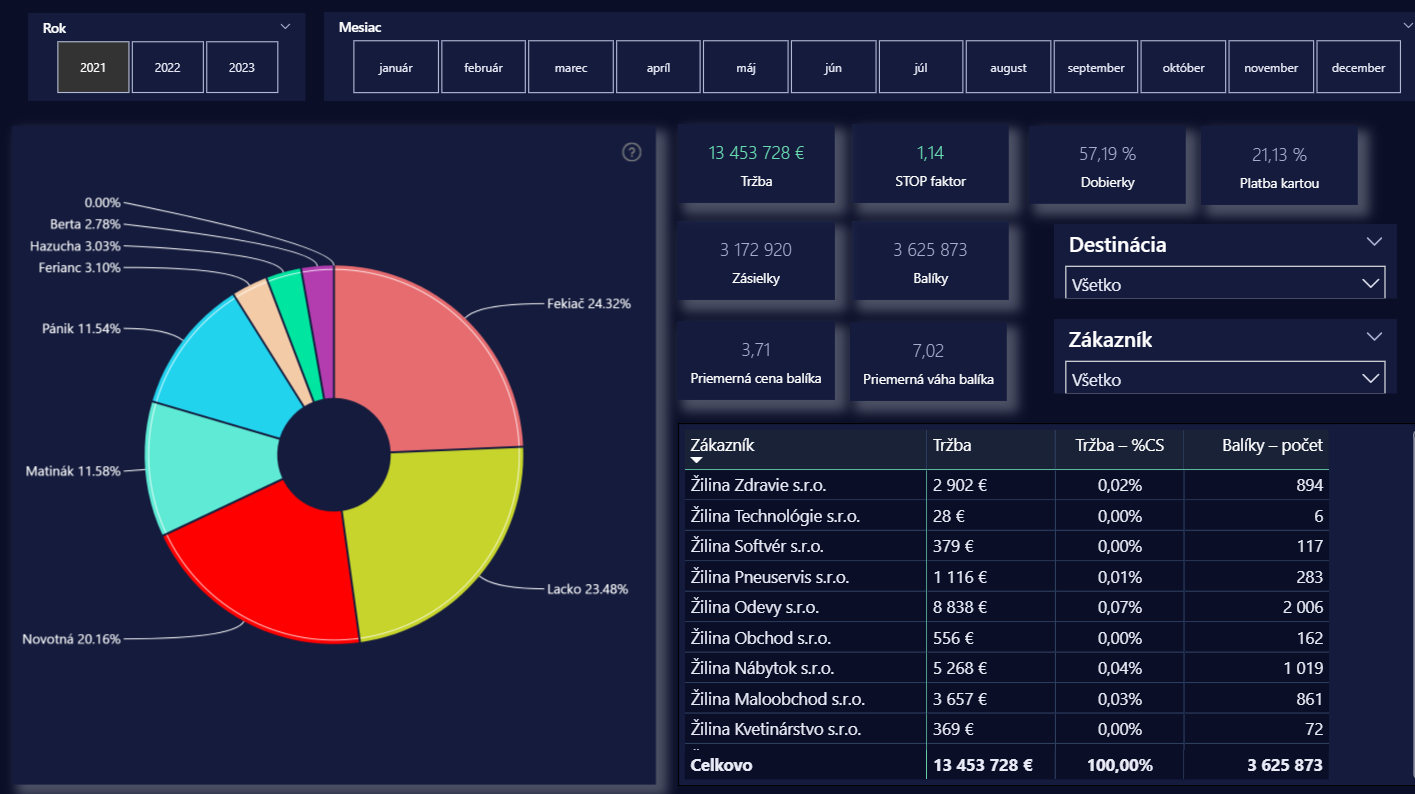Click the STOP faktor card
The image size is (1415, 794).
point(929,166)
